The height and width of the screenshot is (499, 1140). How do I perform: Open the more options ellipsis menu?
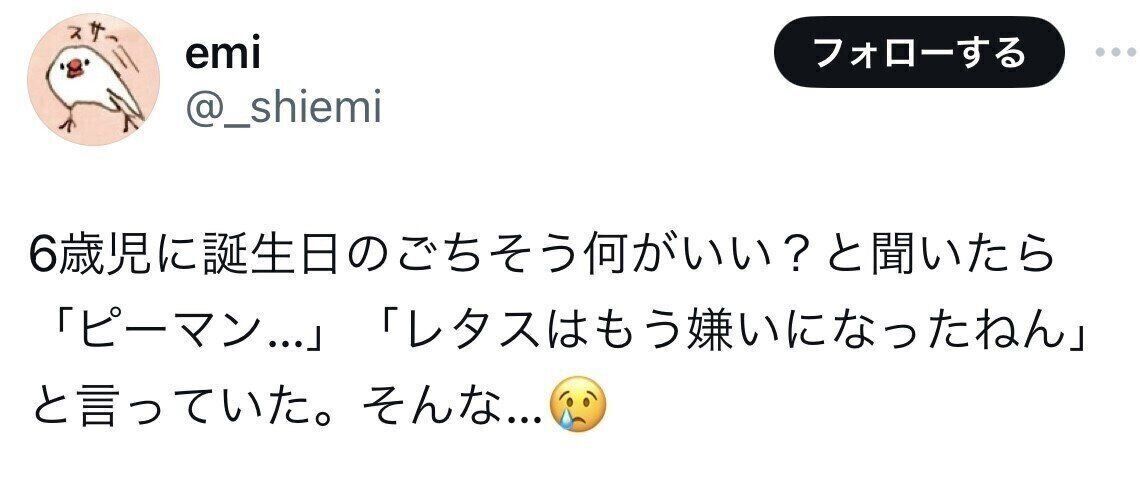point(1112,52)
